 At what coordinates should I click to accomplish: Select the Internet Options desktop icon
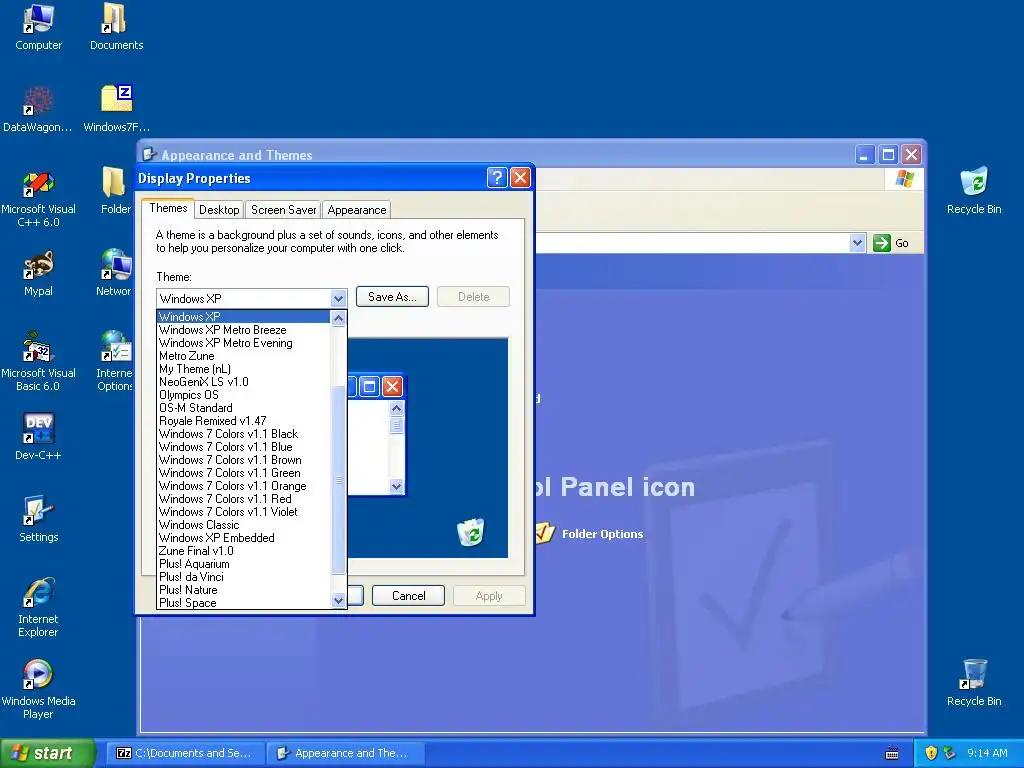point(114,362)
